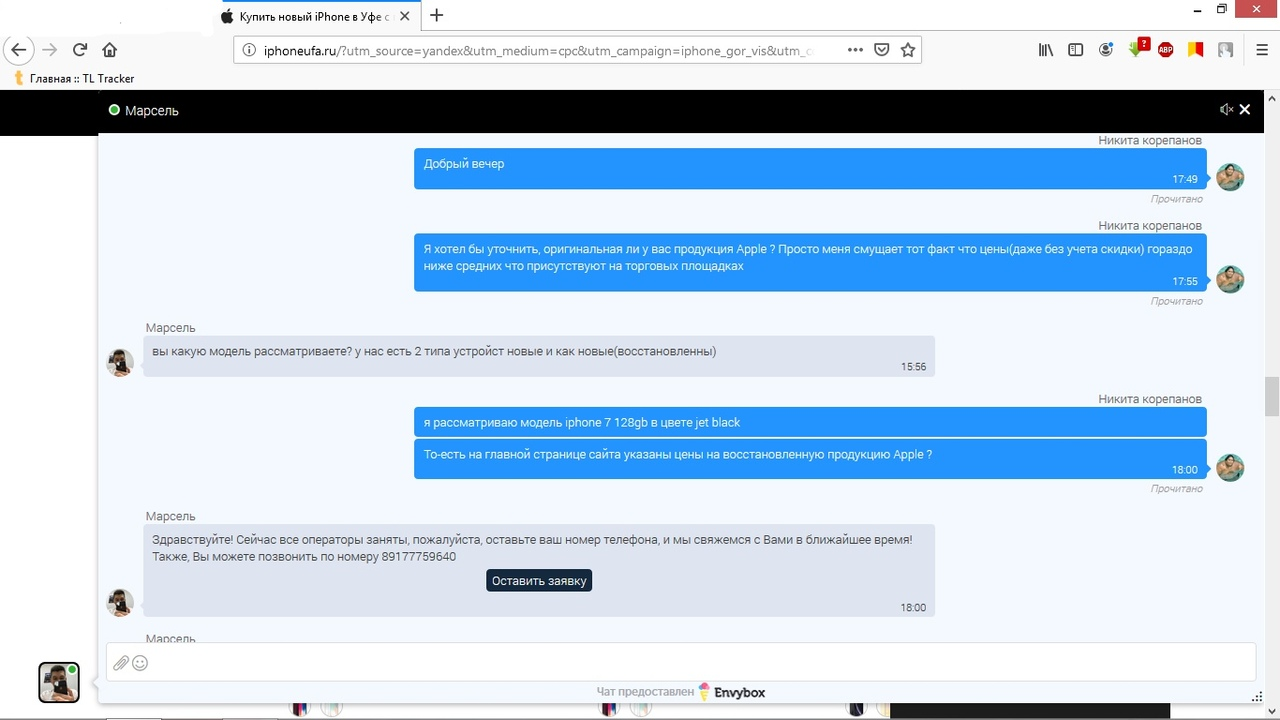Close the Марсель chat window
This screenshot has height=720, width=1280.
click(x=1245, y=110)
